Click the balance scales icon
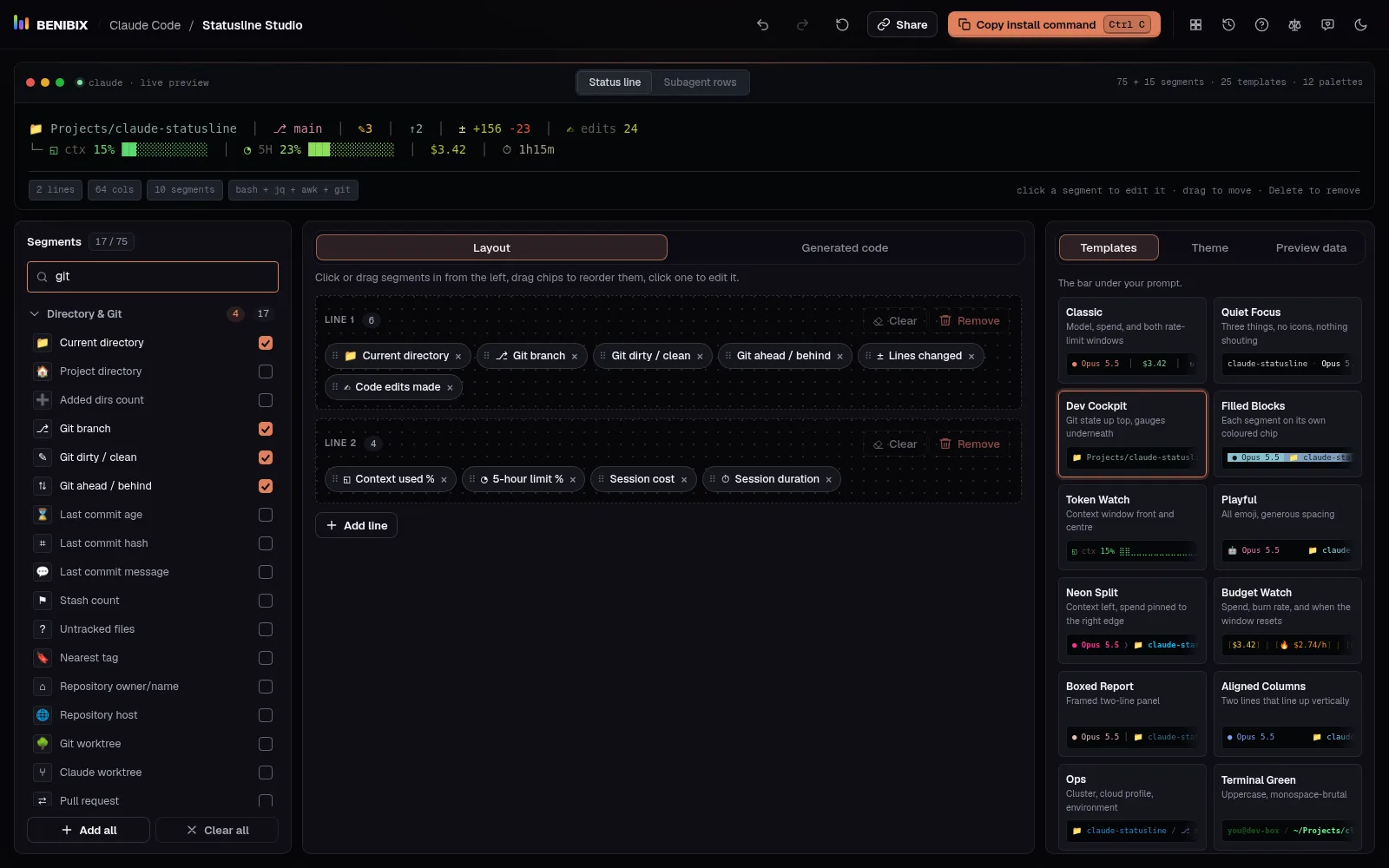 pyautogui.click(x=1294, y=25)
